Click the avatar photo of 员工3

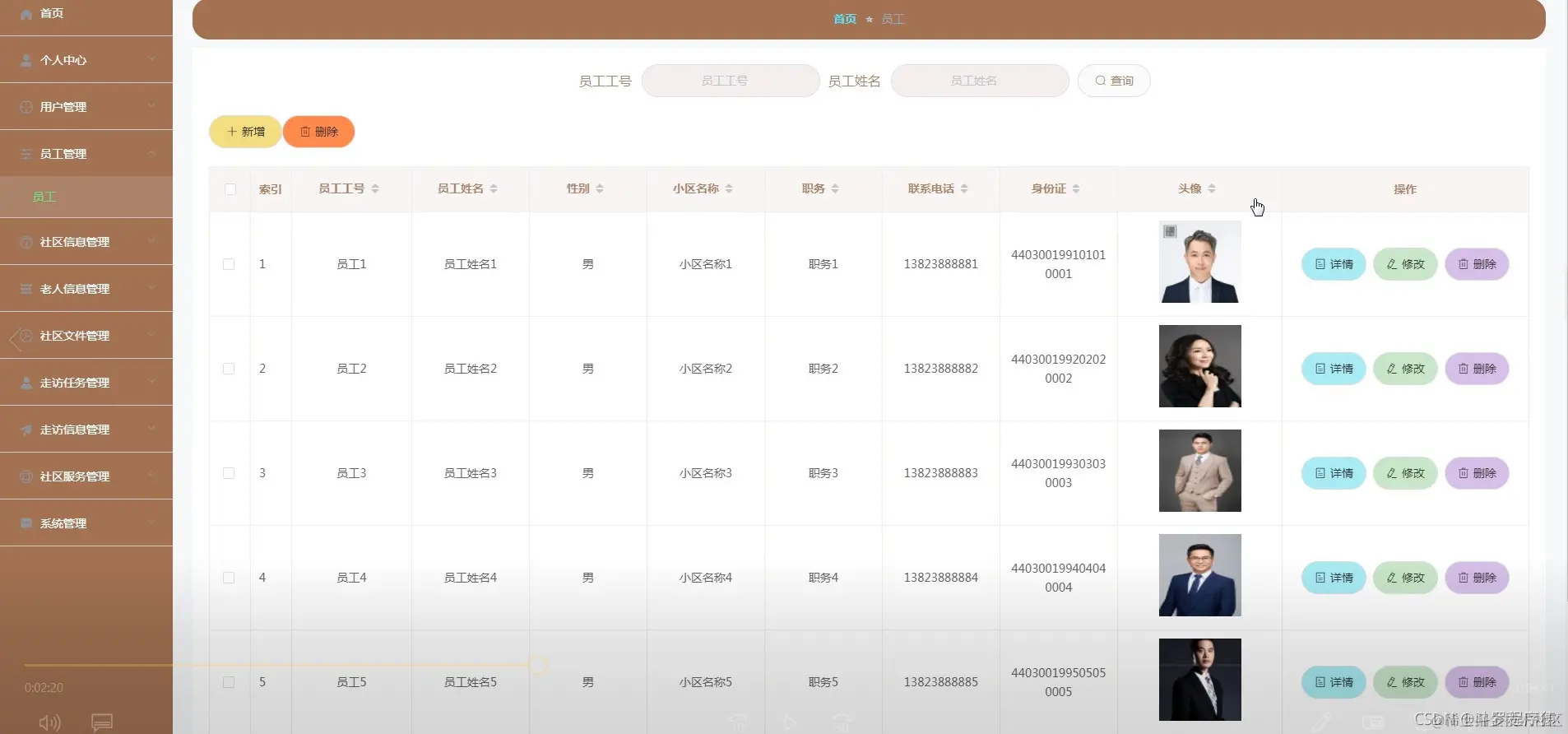(1200, 471)
